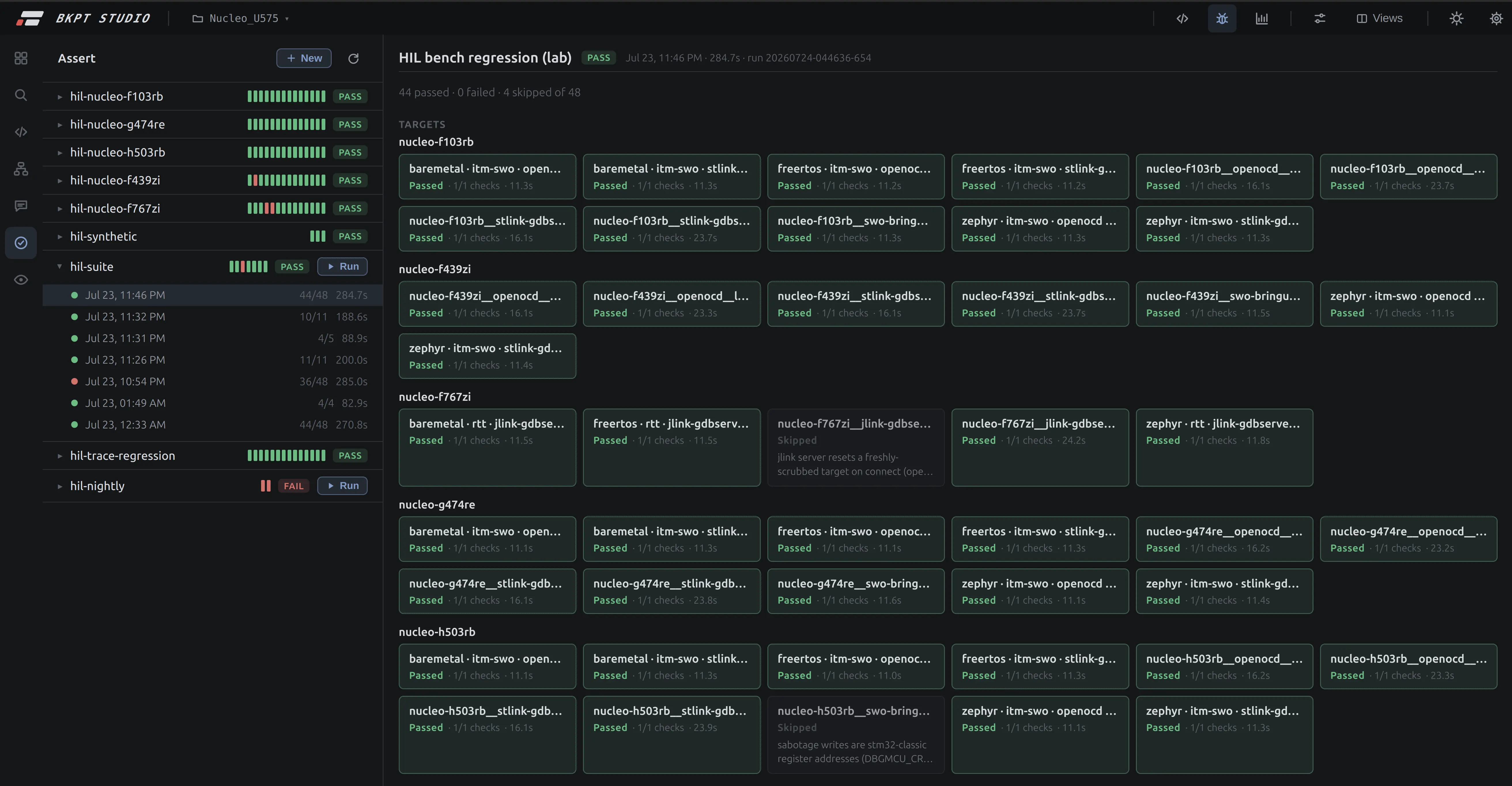Open skipped nucleo-f767zi__jlink-gdbse card
Viewport: 1512px width, 786px height.
[x=856, y=447]
